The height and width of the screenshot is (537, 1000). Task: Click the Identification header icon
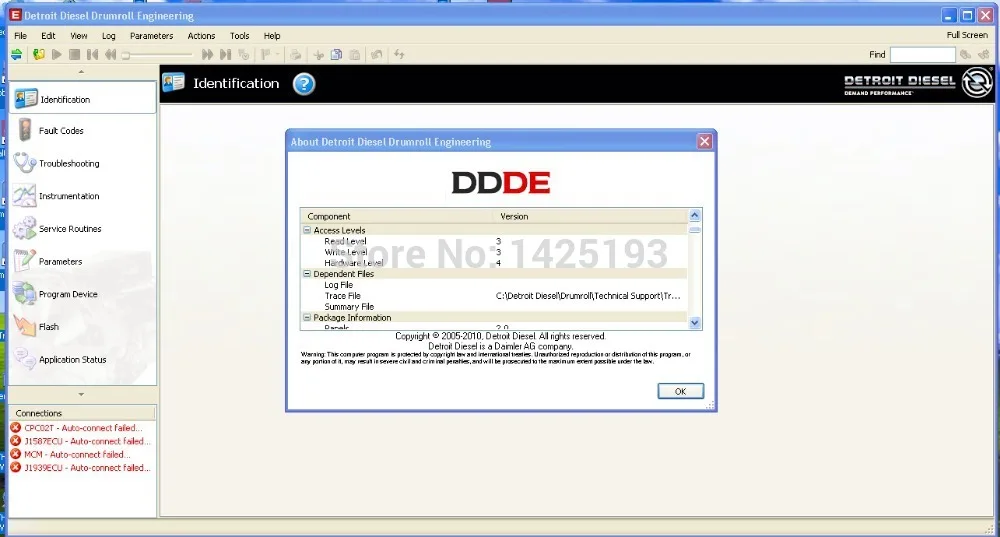point(173,83)
